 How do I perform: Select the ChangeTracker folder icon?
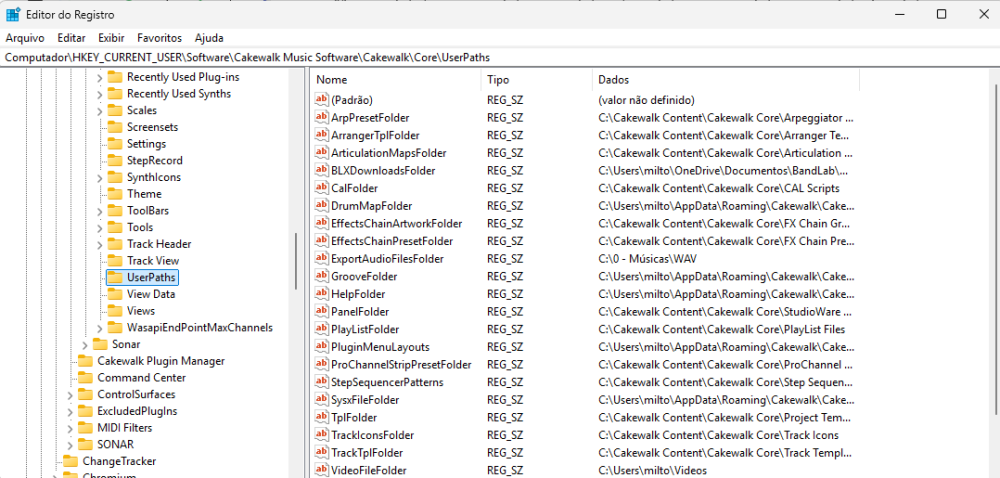point(70,461)
